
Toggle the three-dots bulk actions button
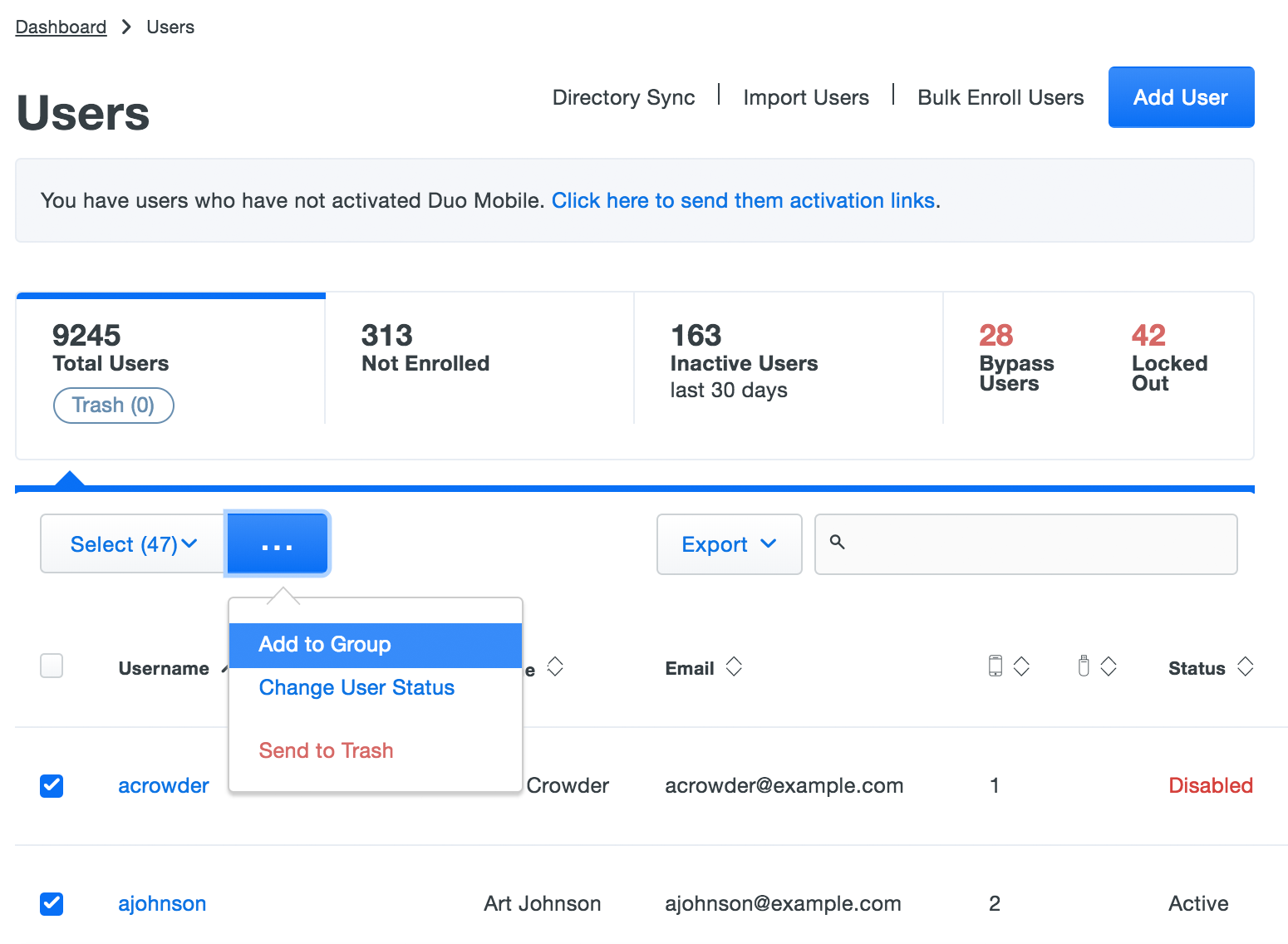tap(278, 544)
